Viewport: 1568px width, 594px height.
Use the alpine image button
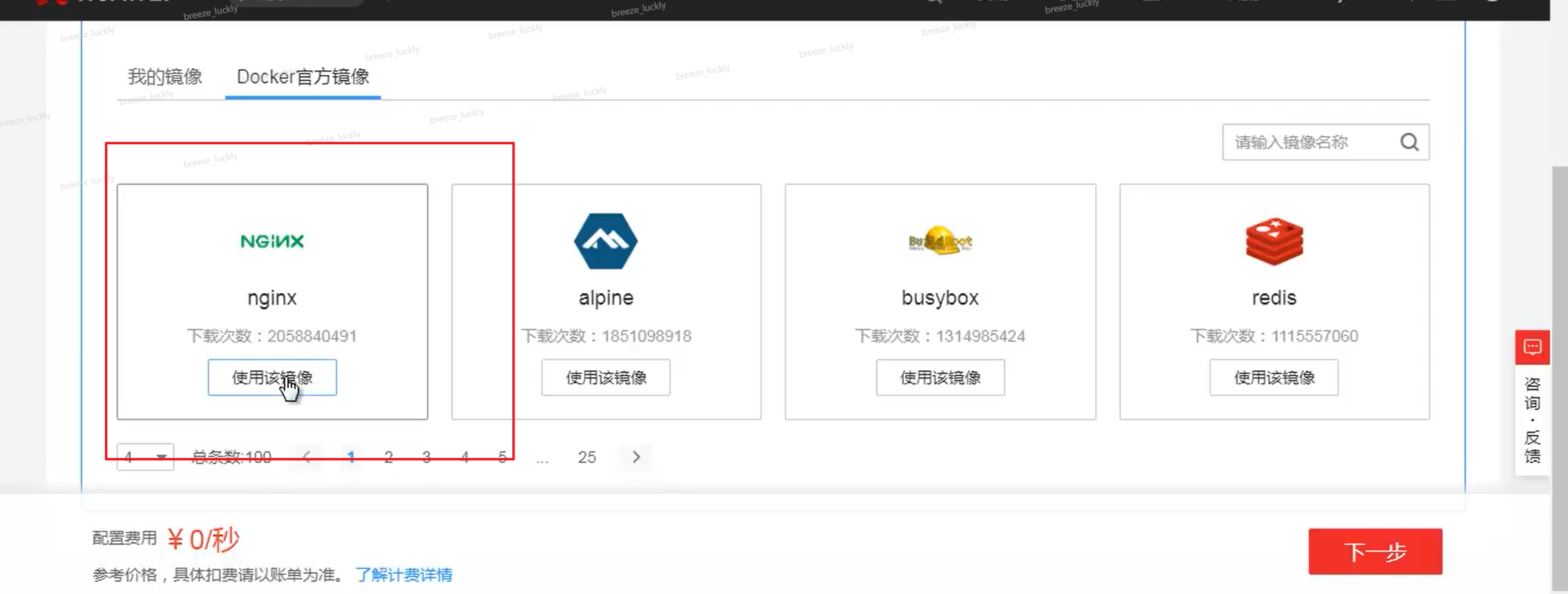[605, 377]
